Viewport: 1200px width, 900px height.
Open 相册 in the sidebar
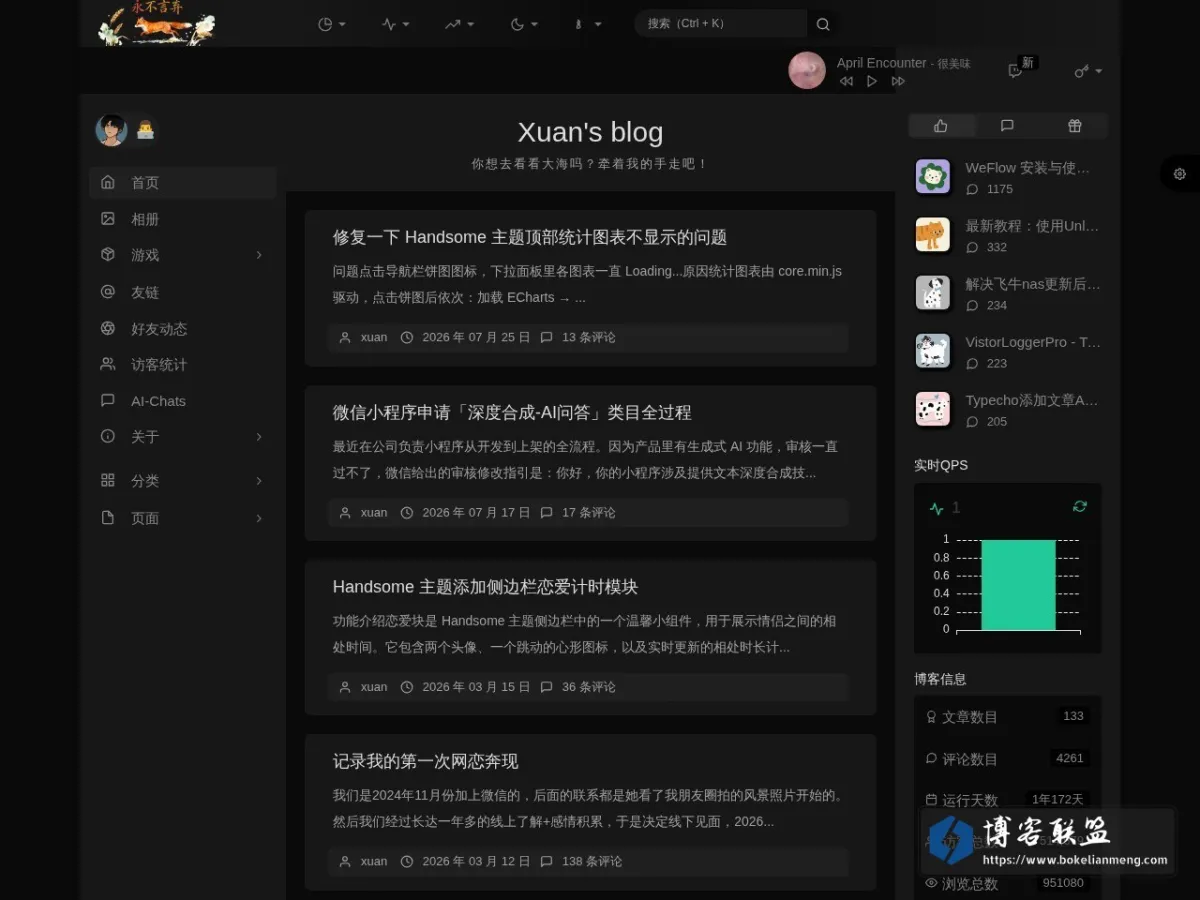tap(183, 219)
